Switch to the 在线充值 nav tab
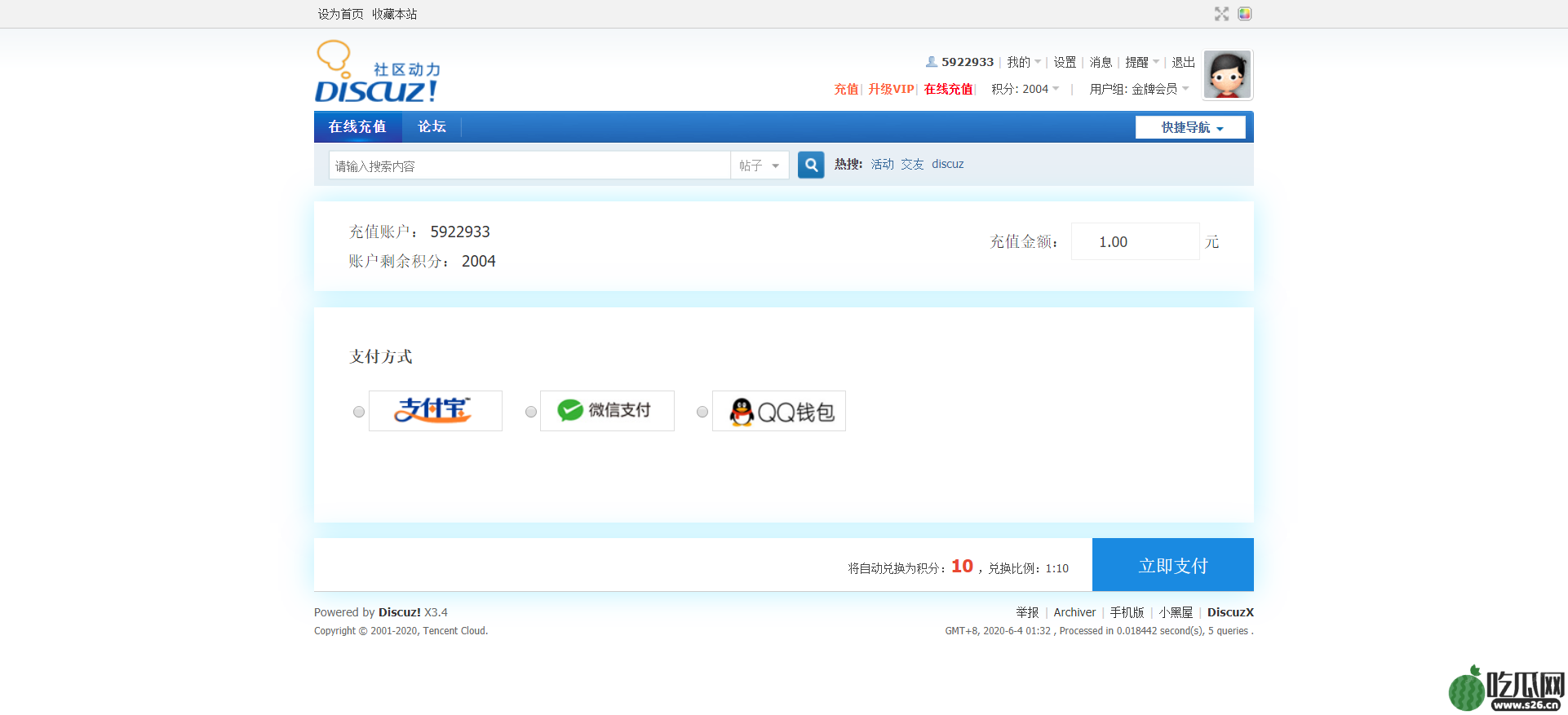 (x=357, y=126)
